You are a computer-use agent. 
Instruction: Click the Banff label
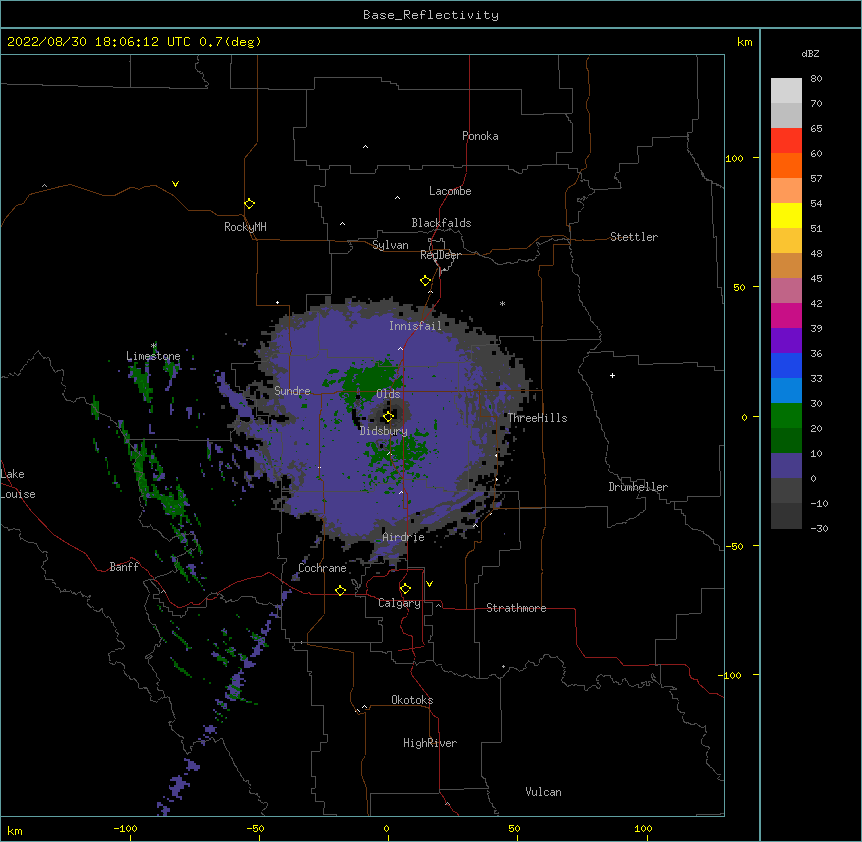(x=124, y=567)
